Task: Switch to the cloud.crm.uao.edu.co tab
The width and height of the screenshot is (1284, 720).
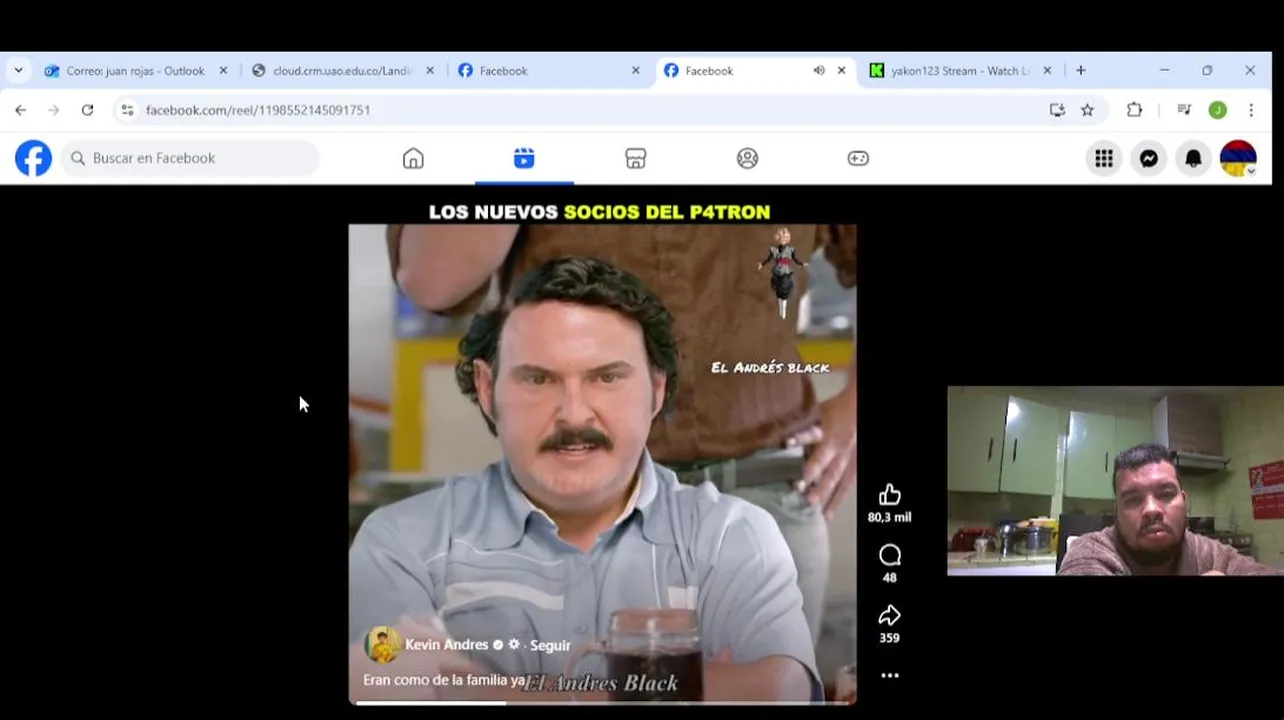Action: point(343,71)
